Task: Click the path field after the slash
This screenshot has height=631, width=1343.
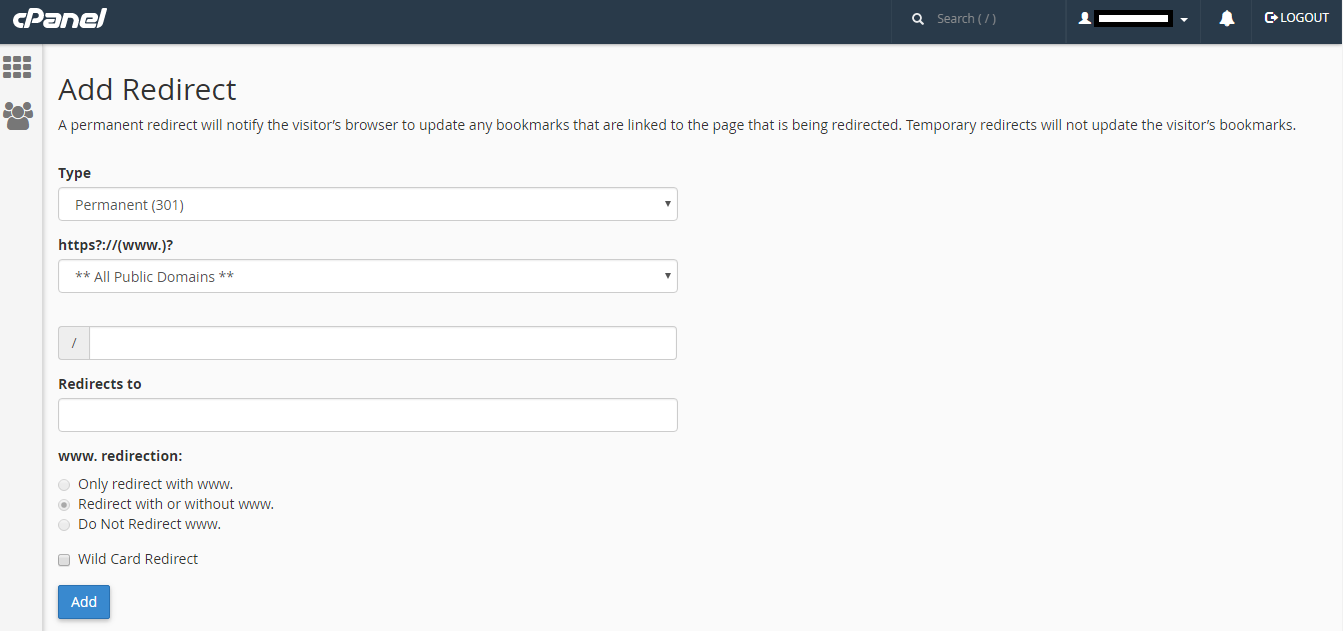Action: [x=383, y=343]
